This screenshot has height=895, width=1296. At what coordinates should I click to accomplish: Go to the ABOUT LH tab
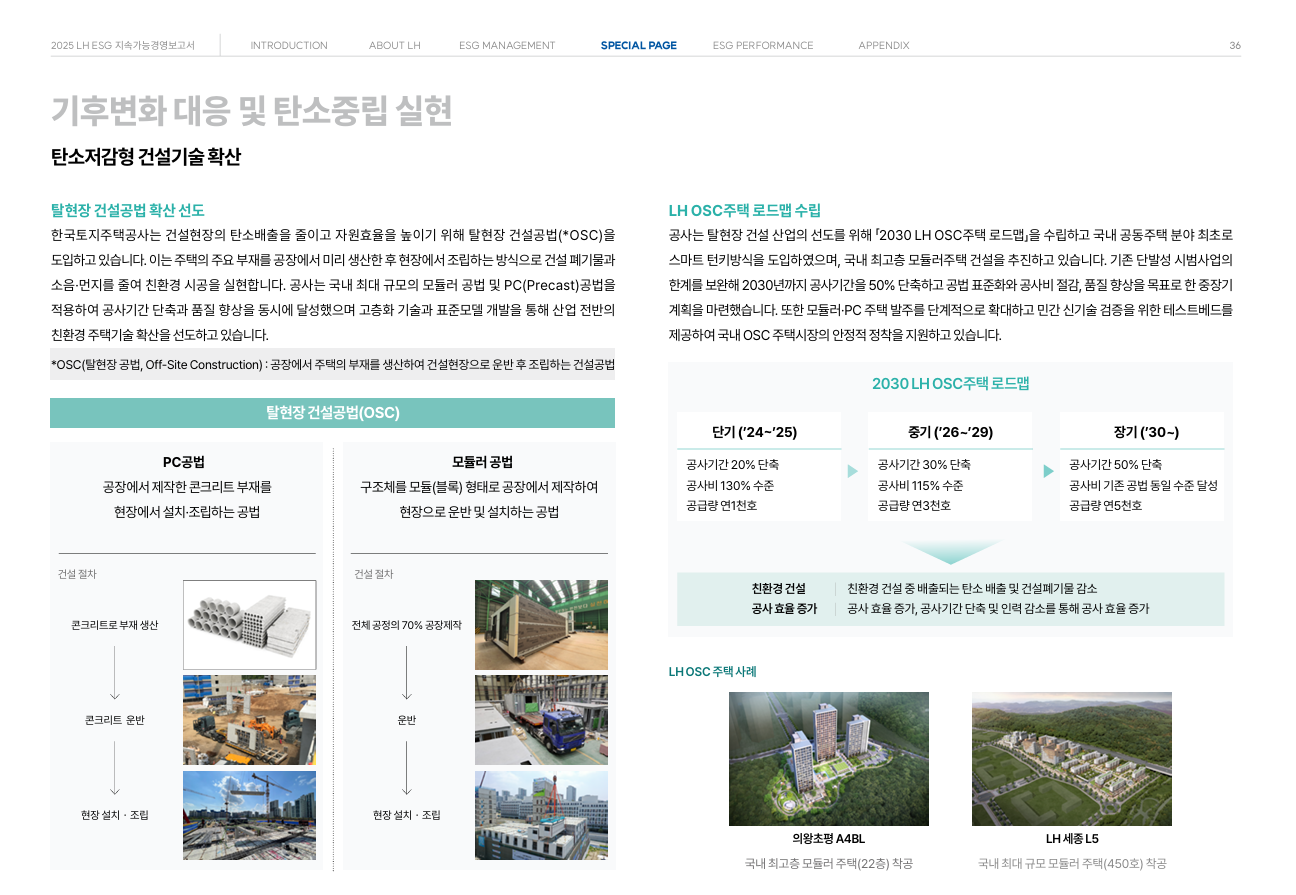pyautogui.click(x=394, y=45)
